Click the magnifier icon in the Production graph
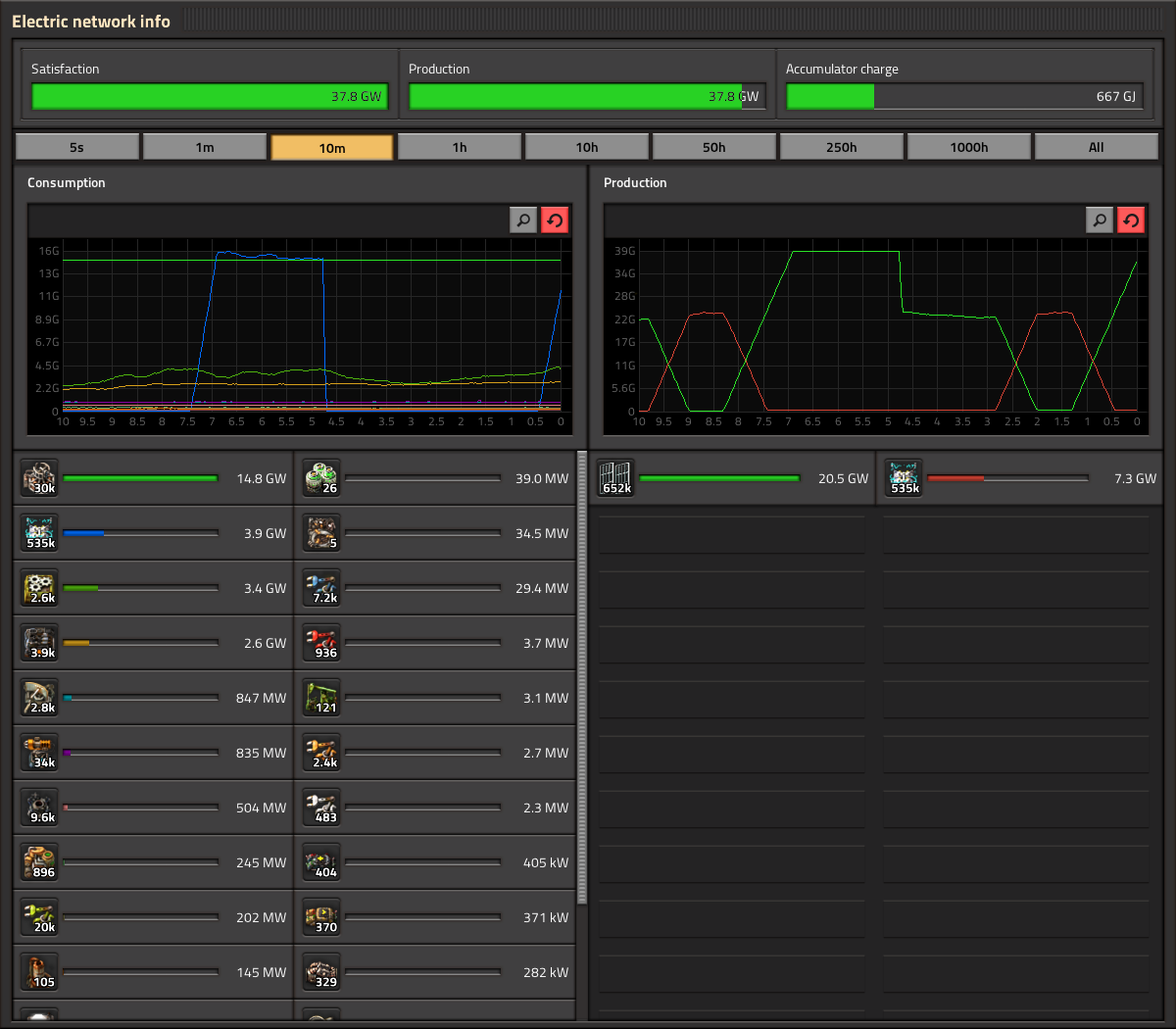This screenshot has height=1029, width=1176. [1100, 220]
